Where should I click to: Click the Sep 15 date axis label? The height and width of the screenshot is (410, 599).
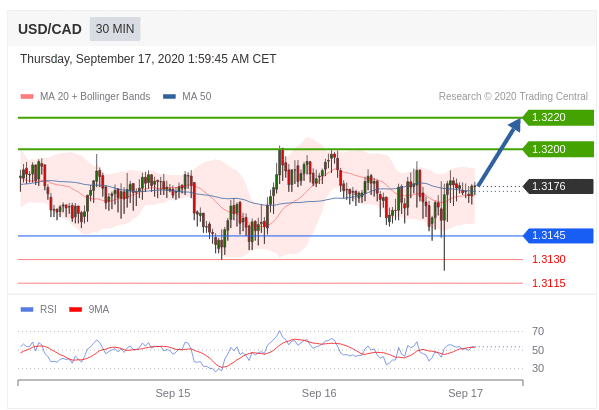click(173, 393)
